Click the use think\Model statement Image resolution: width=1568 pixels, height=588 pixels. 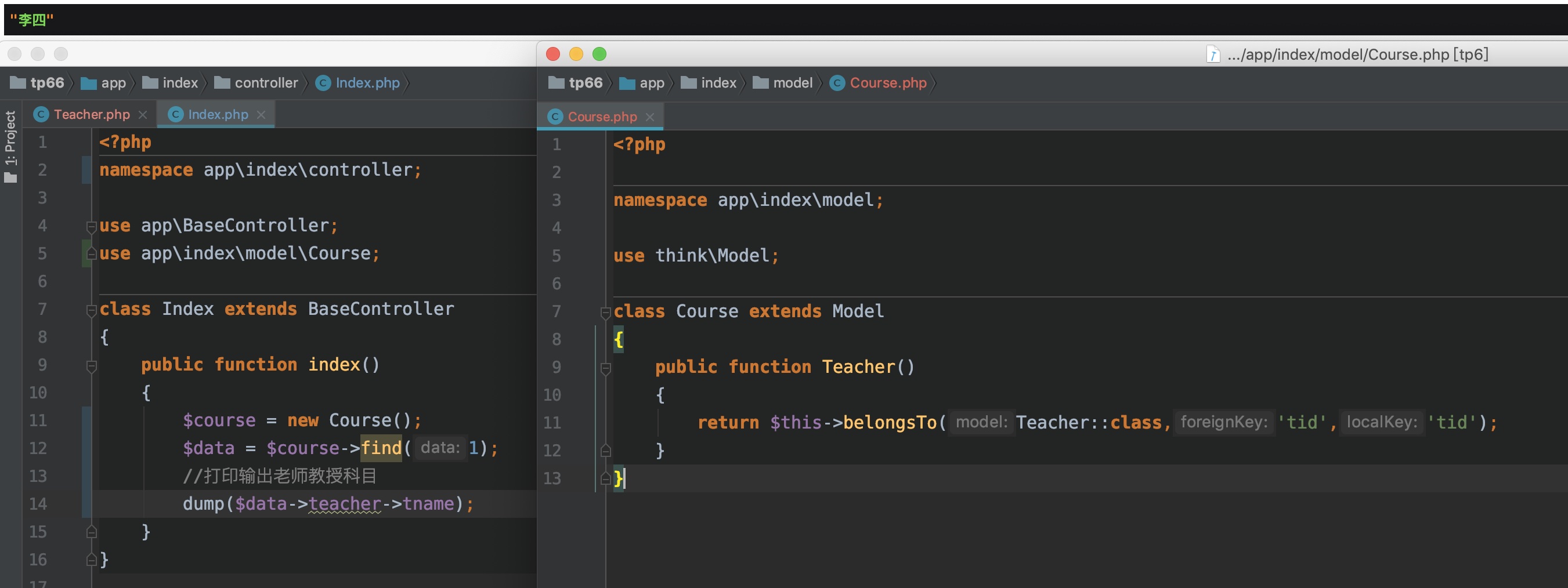[x=696, y=255]
